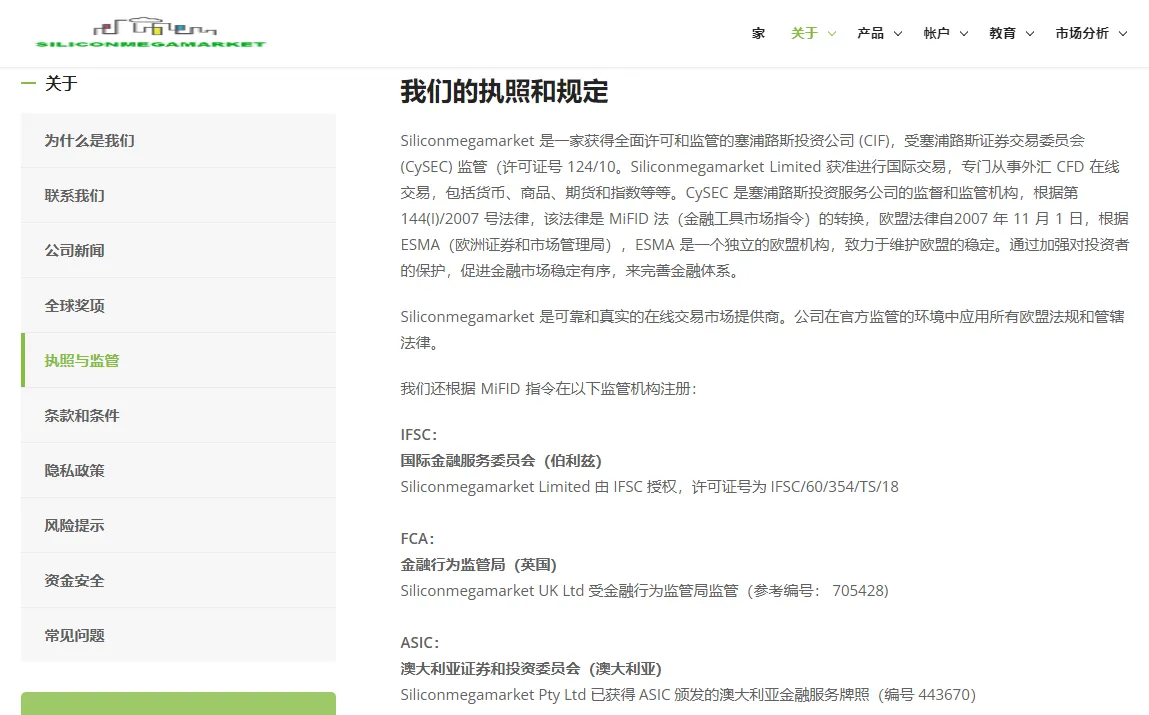Click the FCA: label
The height and width of the screenshot is (715, 1149).
[x=417, y=538]
